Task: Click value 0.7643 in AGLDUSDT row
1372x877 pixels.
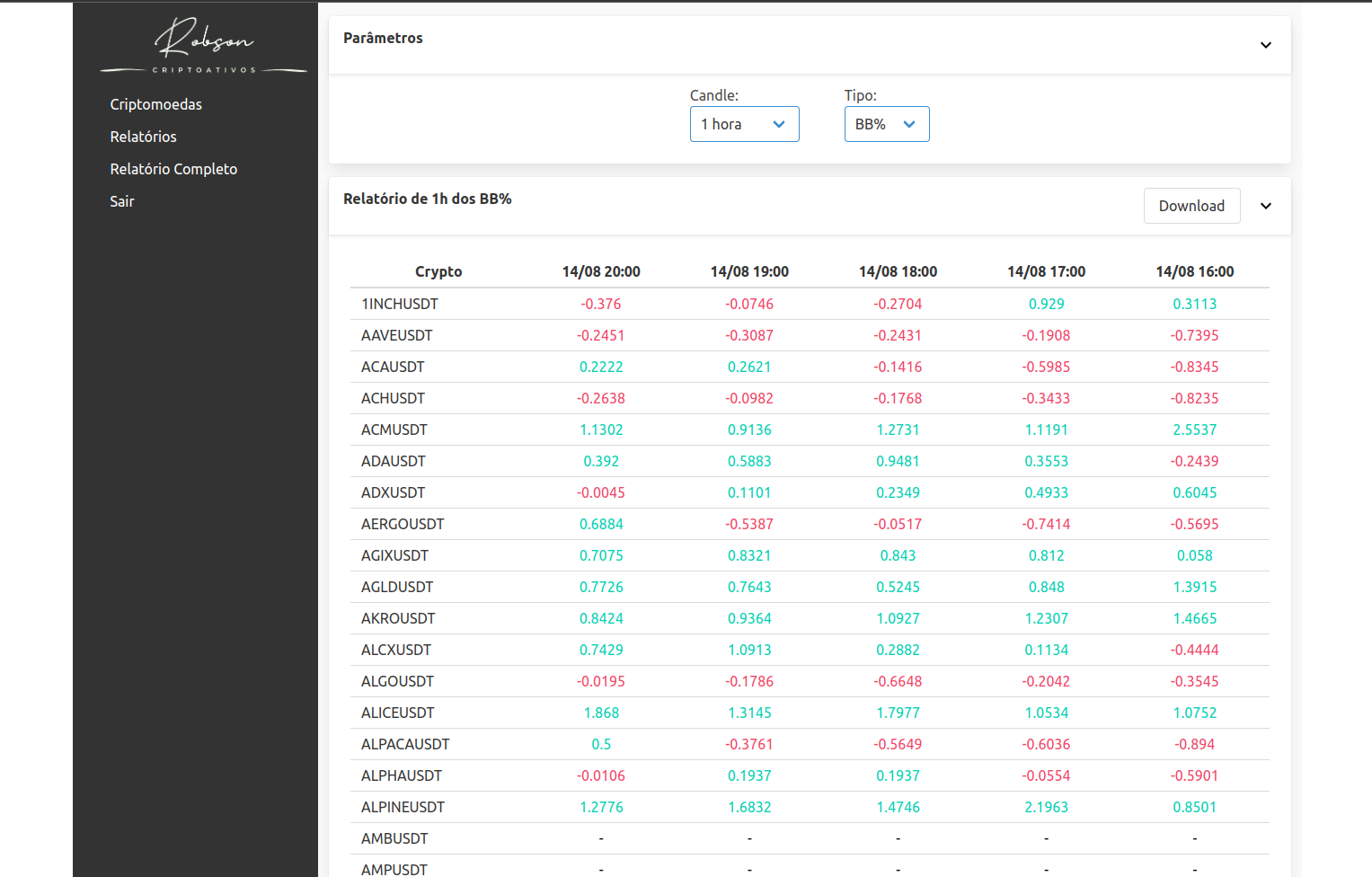Action: [749, 587]
